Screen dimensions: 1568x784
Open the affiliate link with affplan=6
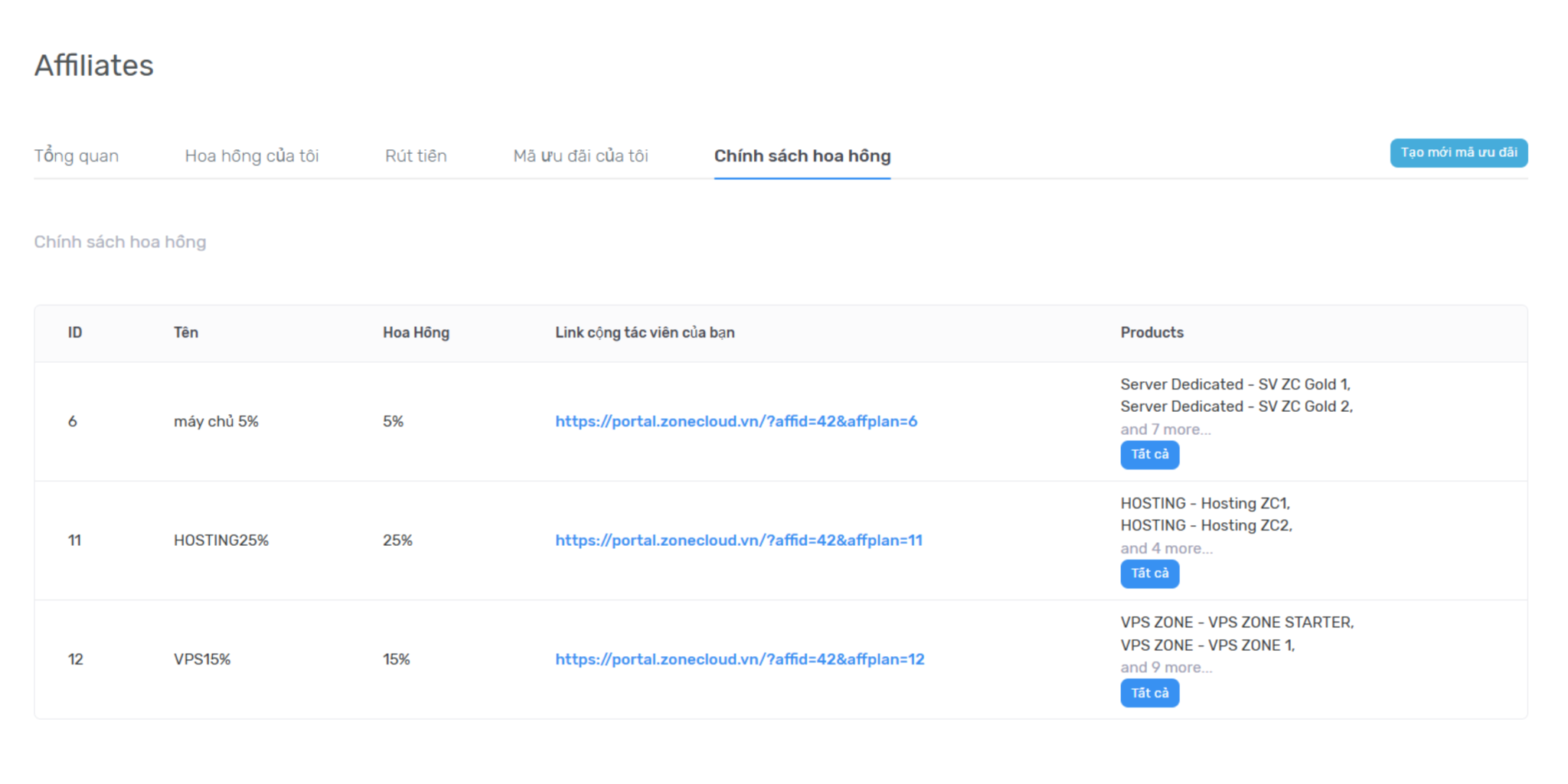pos(736,421)
